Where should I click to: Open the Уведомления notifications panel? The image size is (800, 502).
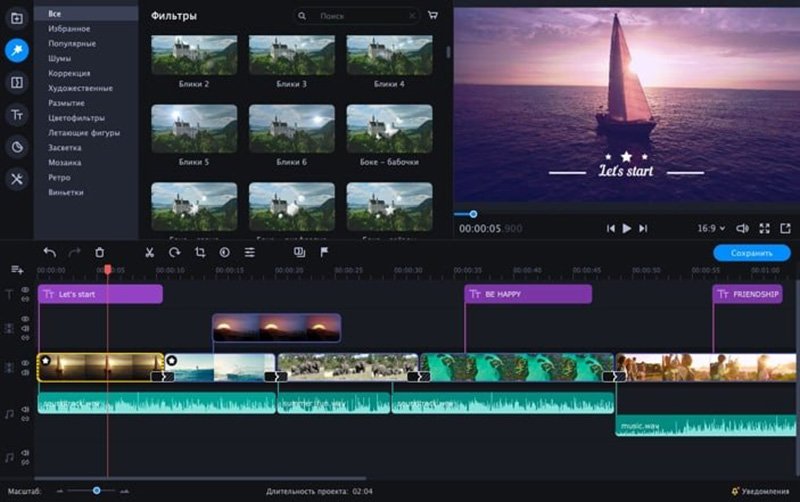(x=762, y=491)
